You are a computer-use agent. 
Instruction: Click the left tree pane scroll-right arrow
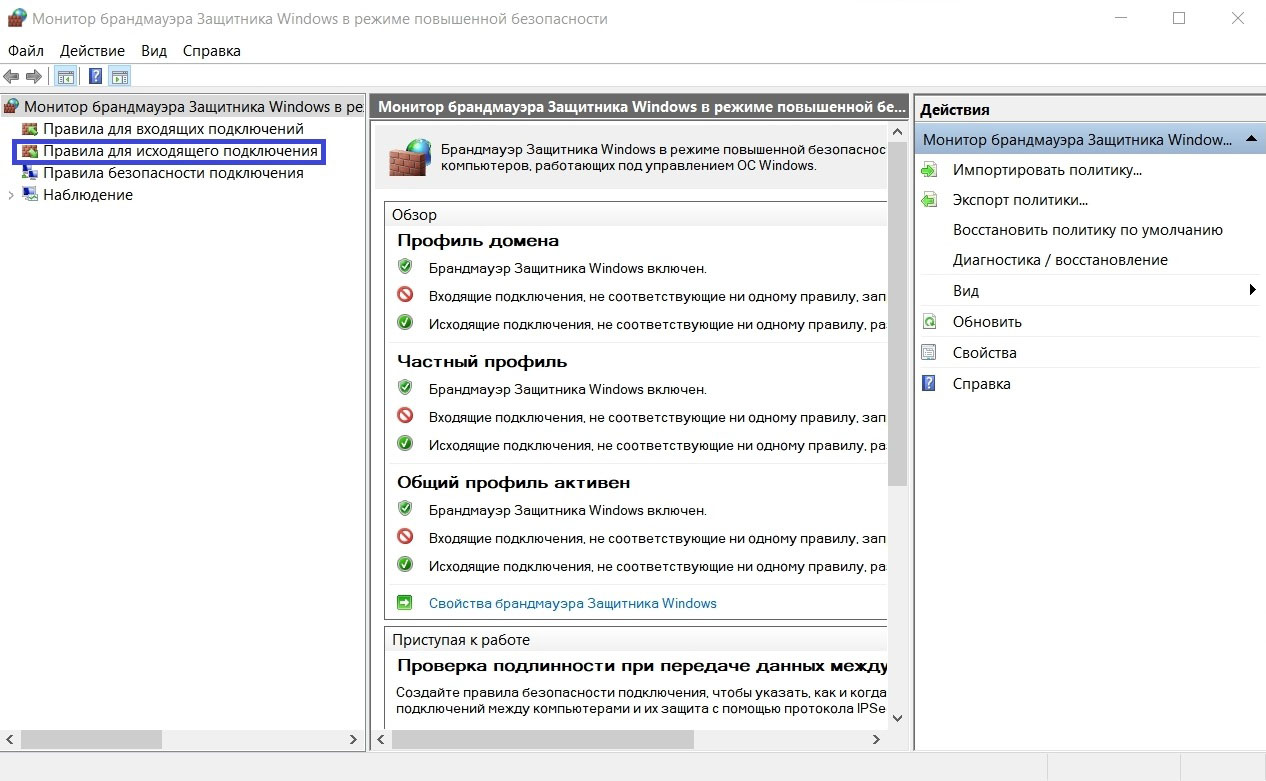pyautogui.click(x=353, y=740)
